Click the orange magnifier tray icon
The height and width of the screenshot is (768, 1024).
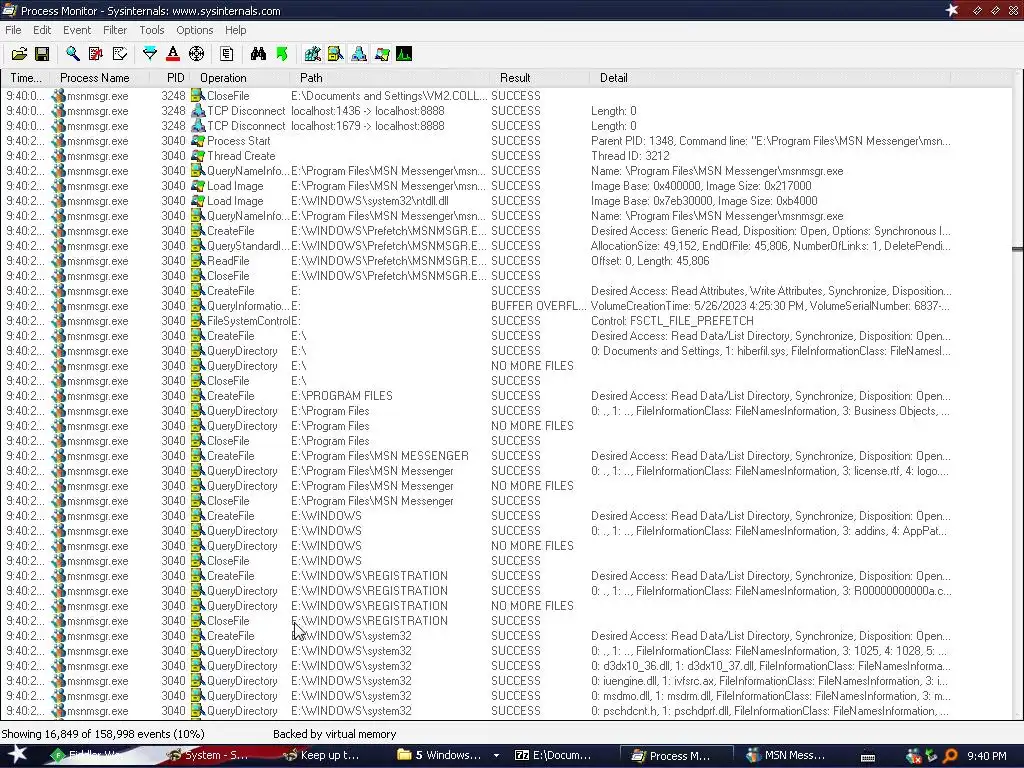950,756
